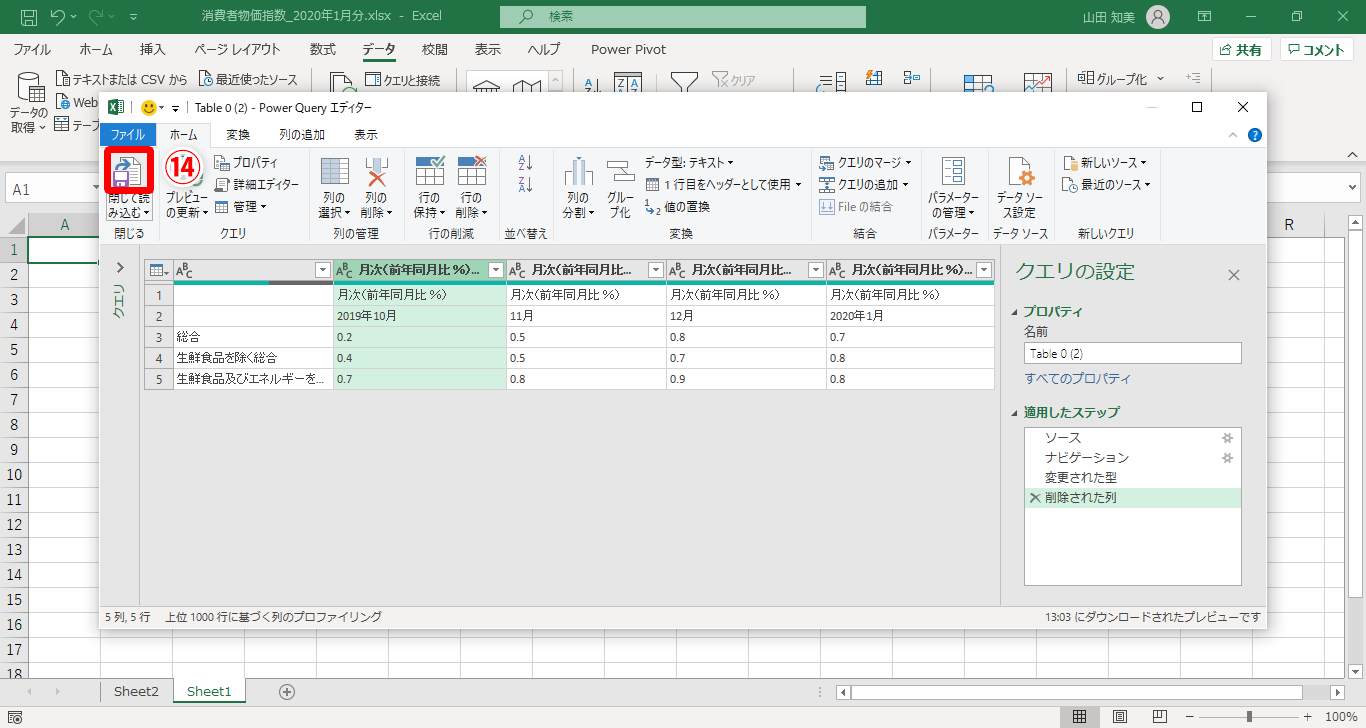Click the 名前 field containing Table 0 (2)
This screenshot has width=1366, height=728.
1133,353
